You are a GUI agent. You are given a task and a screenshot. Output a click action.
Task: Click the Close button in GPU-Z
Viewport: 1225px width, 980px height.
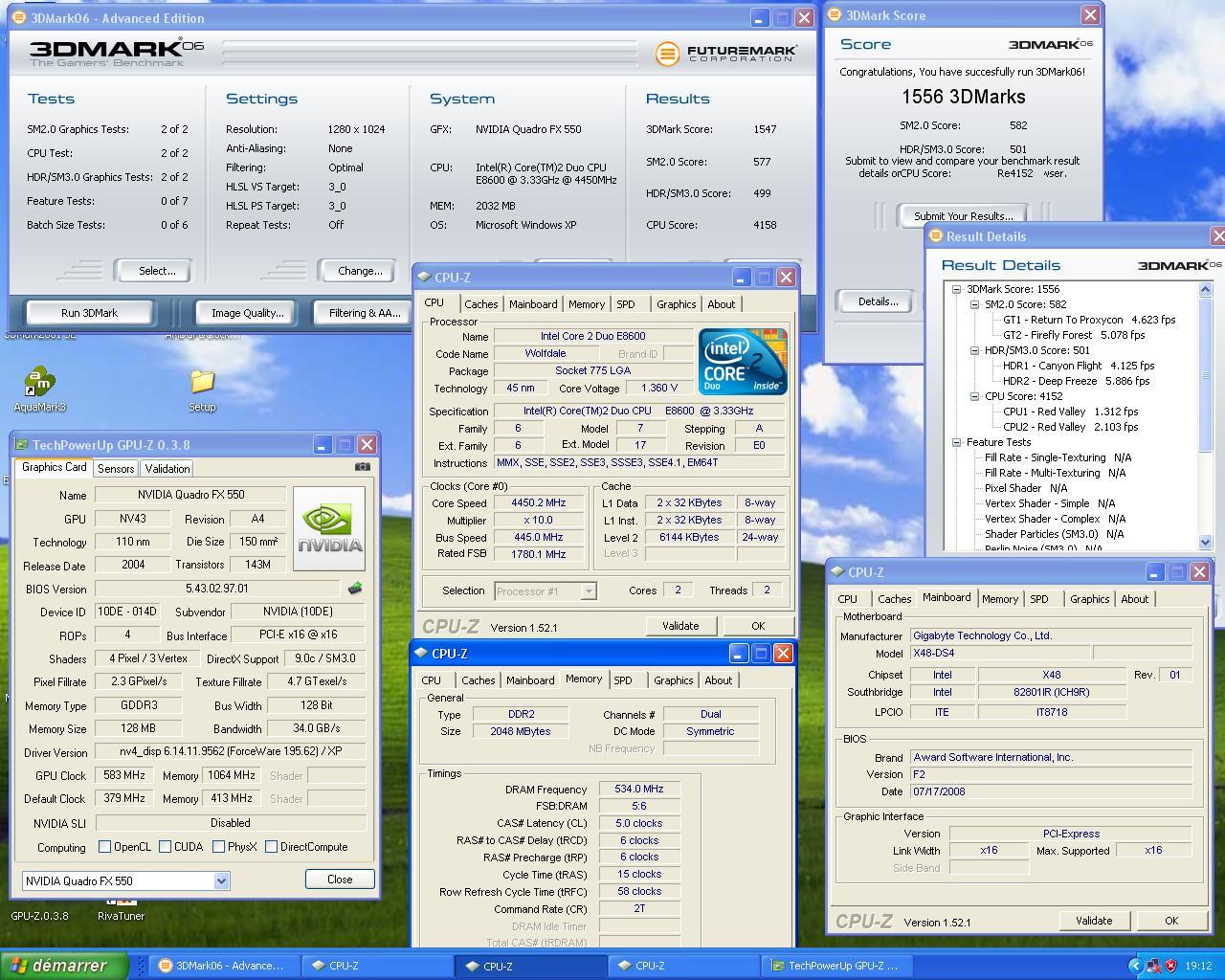click(340, 880)
